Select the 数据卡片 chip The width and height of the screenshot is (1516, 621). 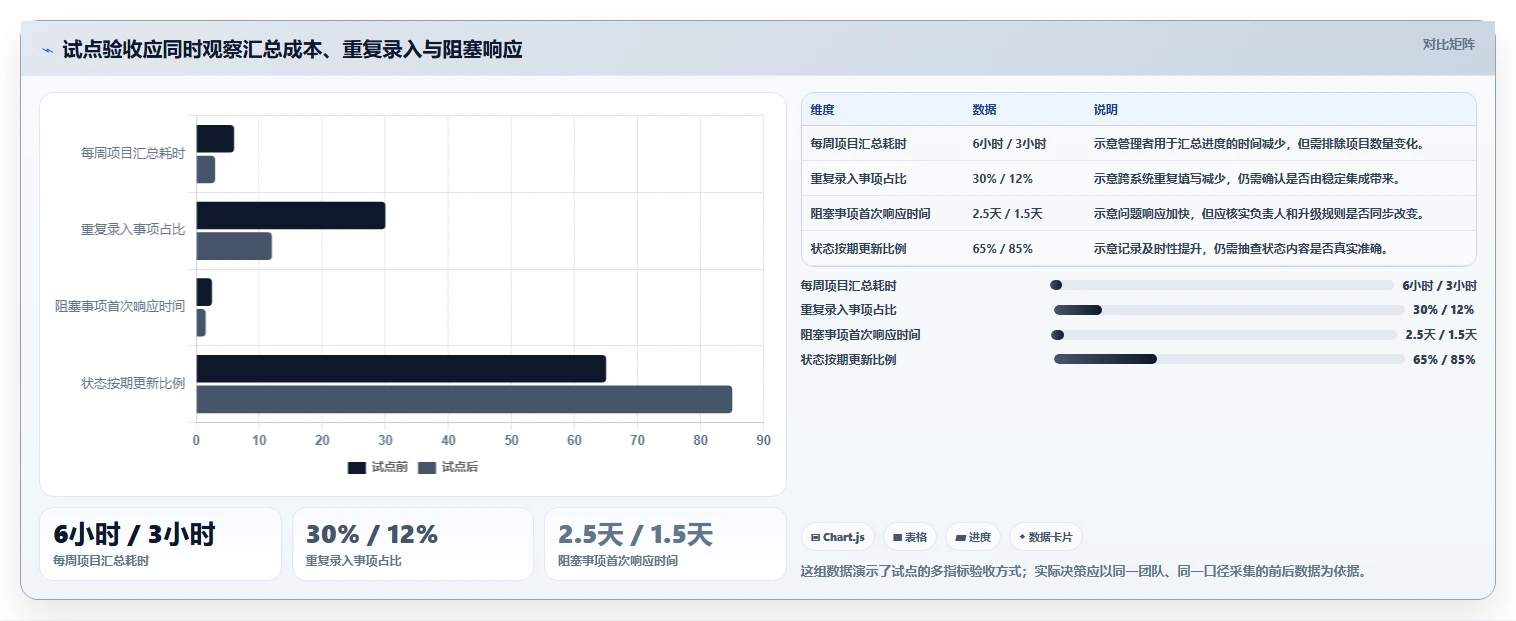[x=1046, y=537]
